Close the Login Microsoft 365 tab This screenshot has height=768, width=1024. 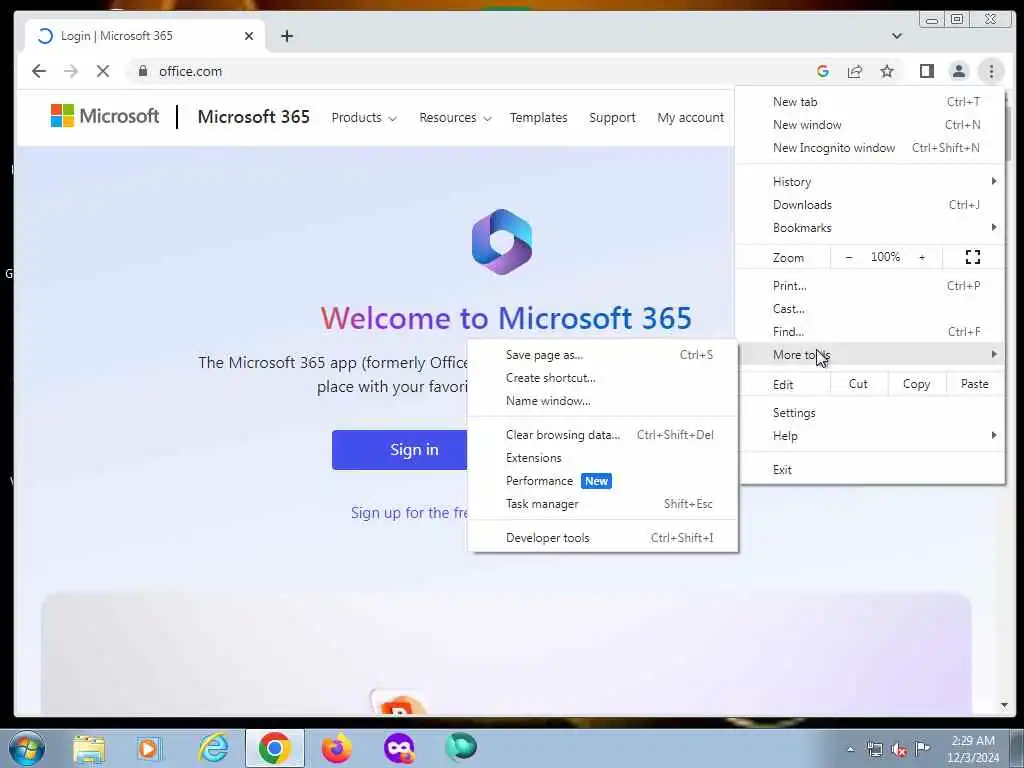tap(249, 36)
